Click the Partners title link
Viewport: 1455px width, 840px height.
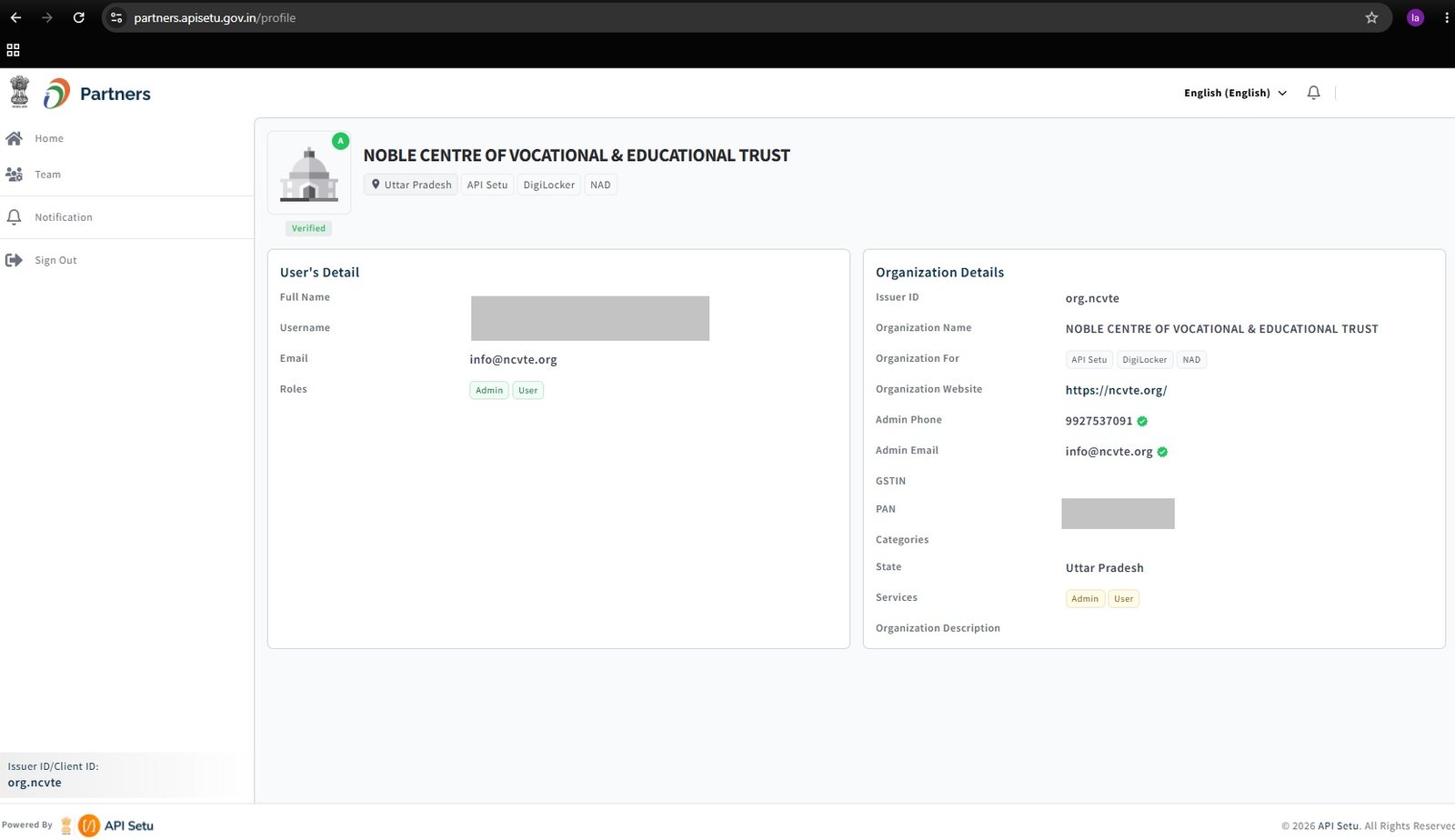tap(115, 94)
